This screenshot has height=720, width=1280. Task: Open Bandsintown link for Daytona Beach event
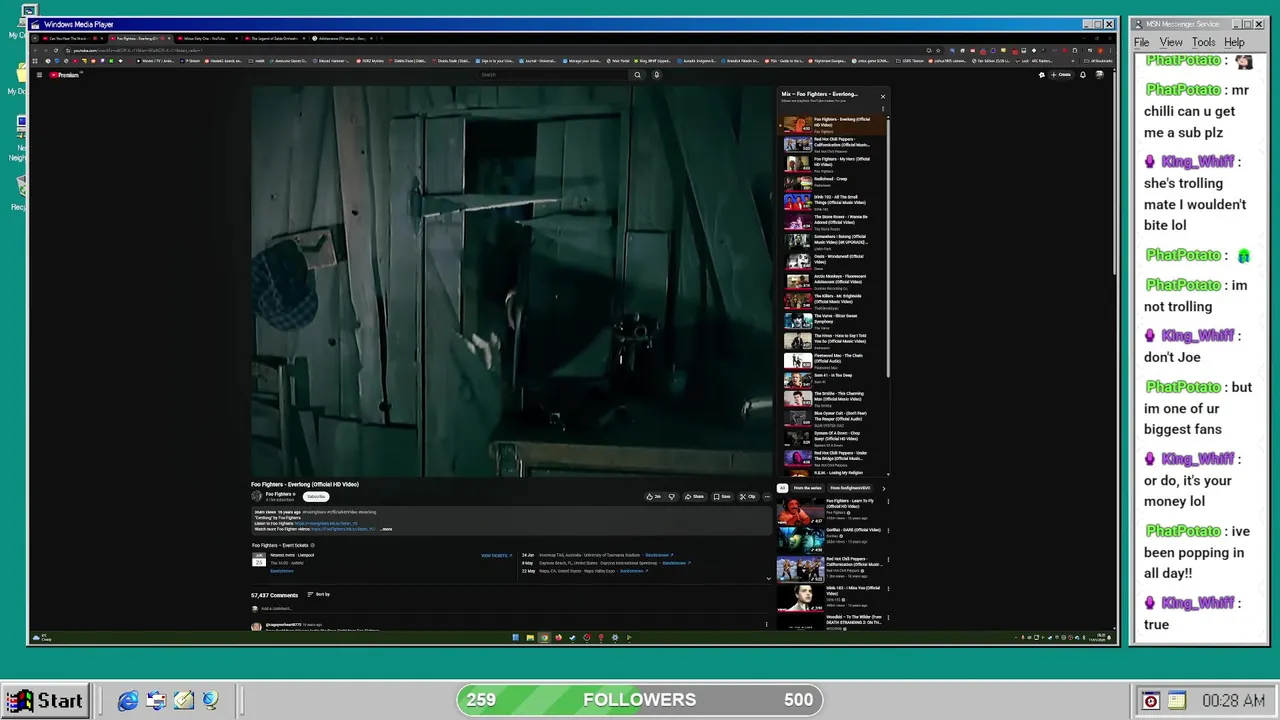click(676, 563)
